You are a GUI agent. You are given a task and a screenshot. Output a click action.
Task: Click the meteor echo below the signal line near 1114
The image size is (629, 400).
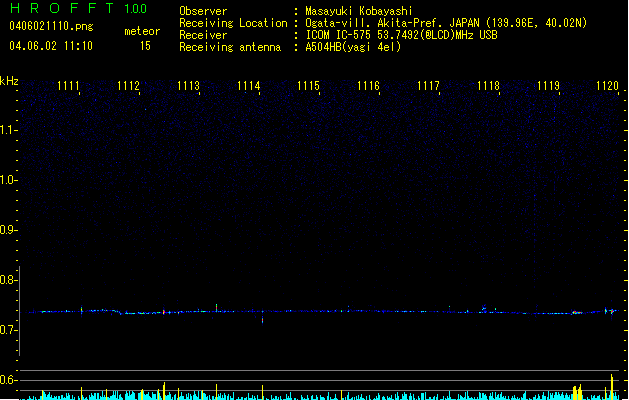(x=263, y=320)
